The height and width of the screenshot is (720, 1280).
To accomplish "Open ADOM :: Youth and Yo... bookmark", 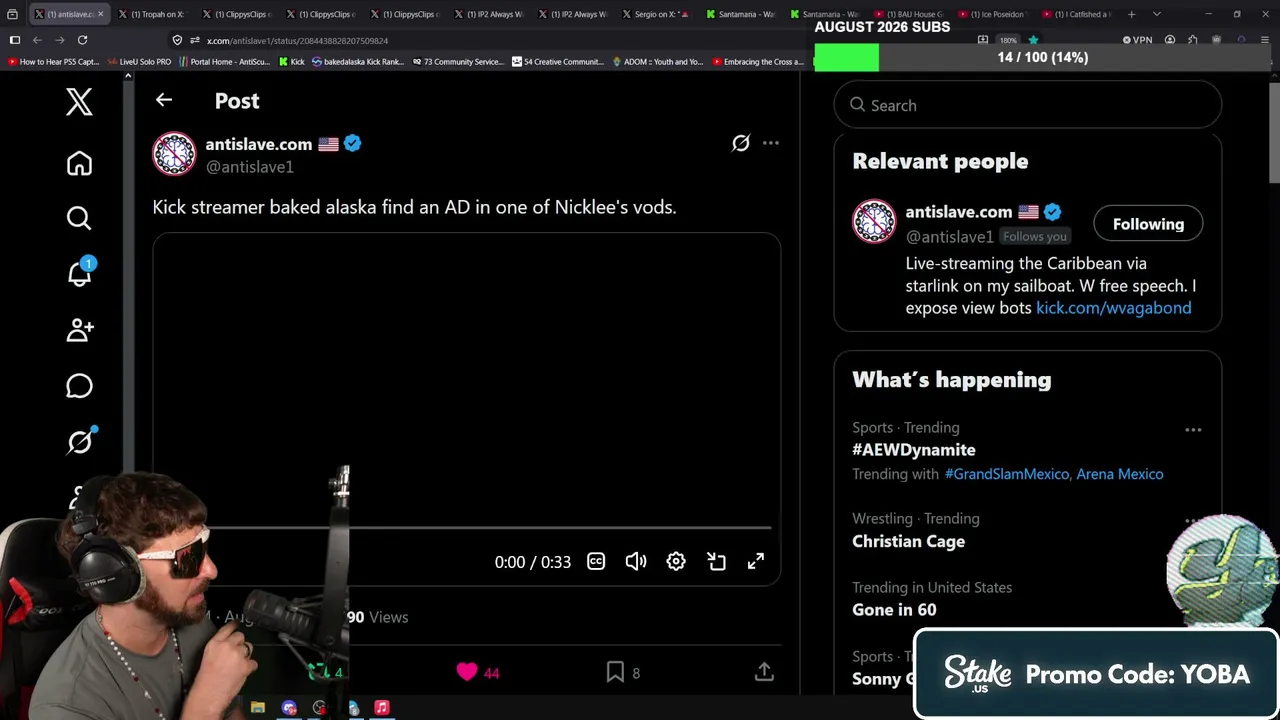I will point(657,62).
